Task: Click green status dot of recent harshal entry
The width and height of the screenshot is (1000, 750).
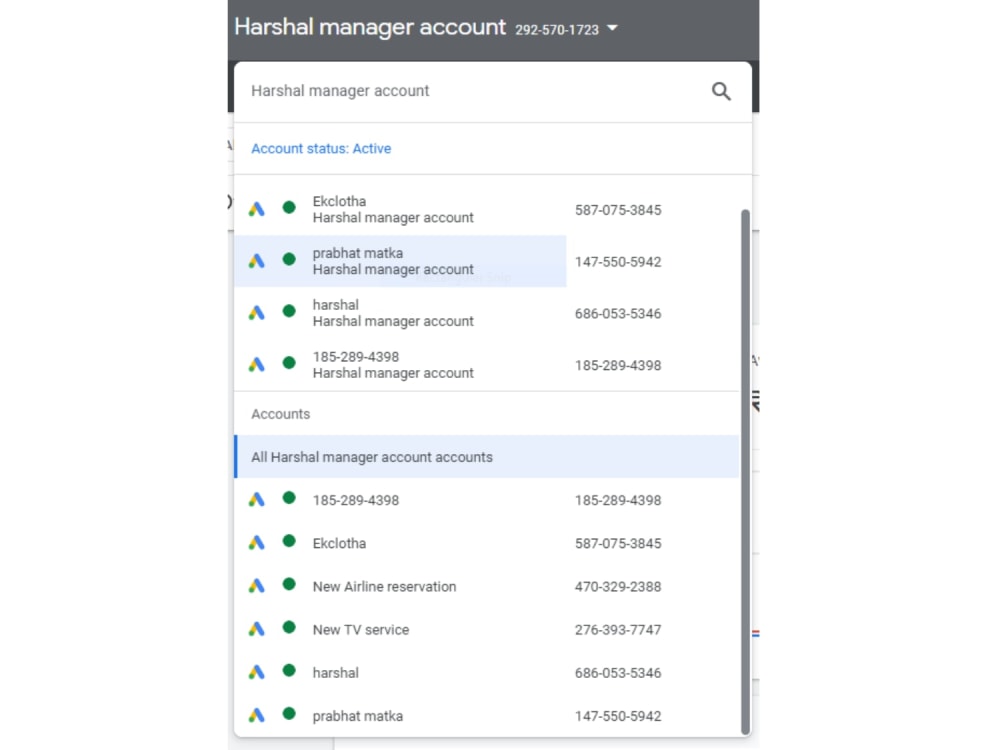Action: tap(289, 311)
